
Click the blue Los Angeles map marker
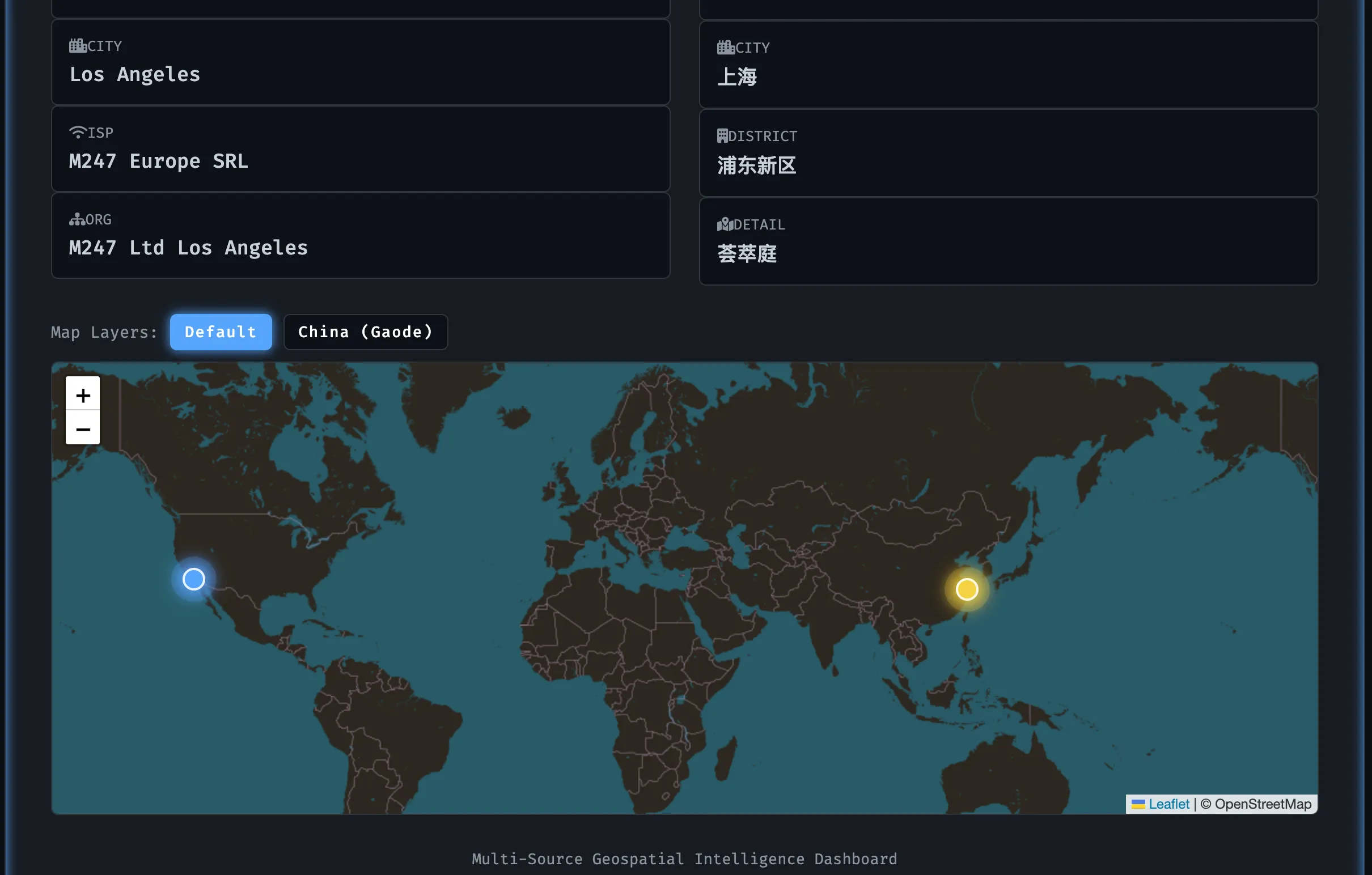pyautogui.click(x=194, y=579)
